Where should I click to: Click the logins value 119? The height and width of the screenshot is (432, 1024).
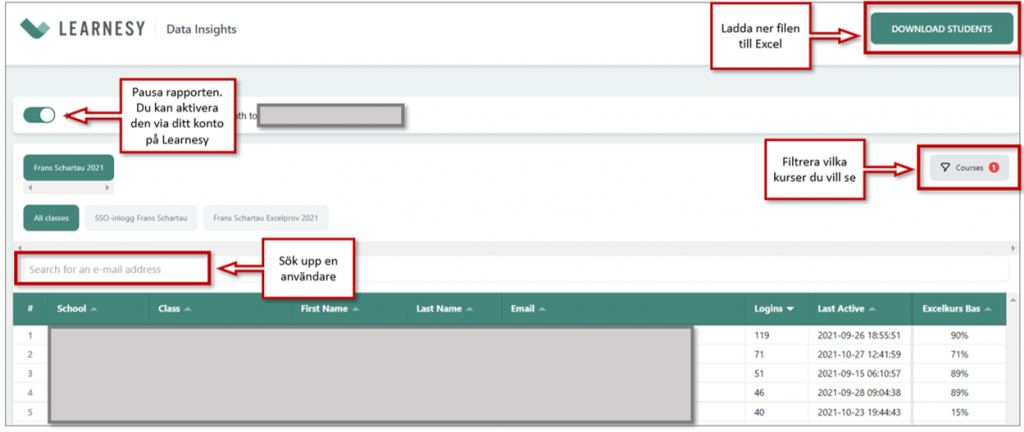(x=761, y=335)
